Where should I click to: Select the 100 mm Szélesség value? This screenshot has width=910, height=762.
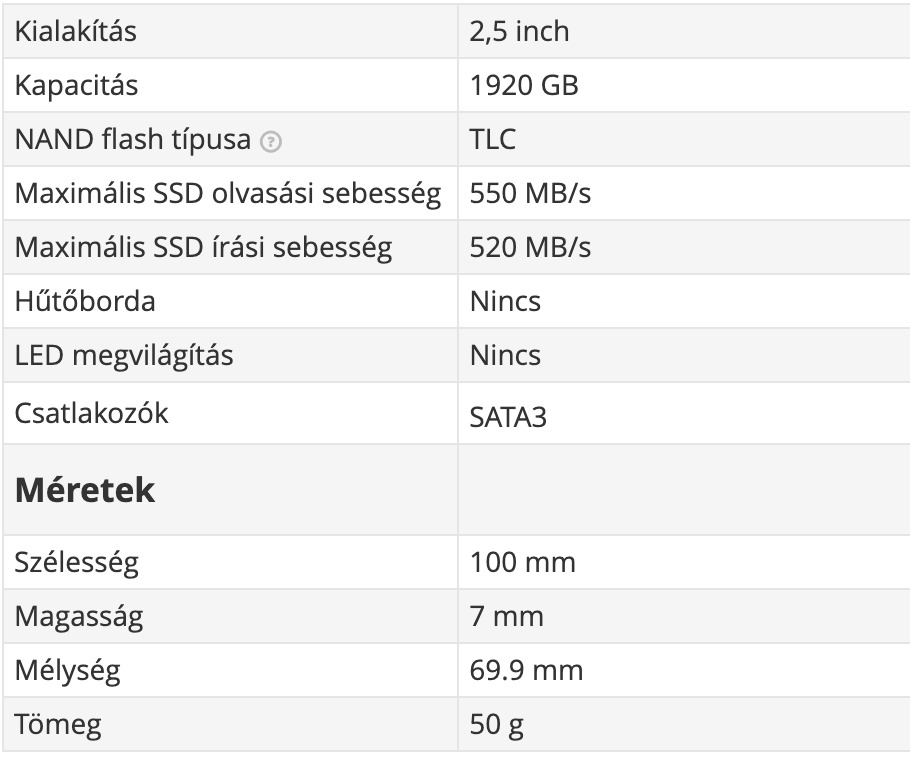pyautogui.click(x=522, y=562)
